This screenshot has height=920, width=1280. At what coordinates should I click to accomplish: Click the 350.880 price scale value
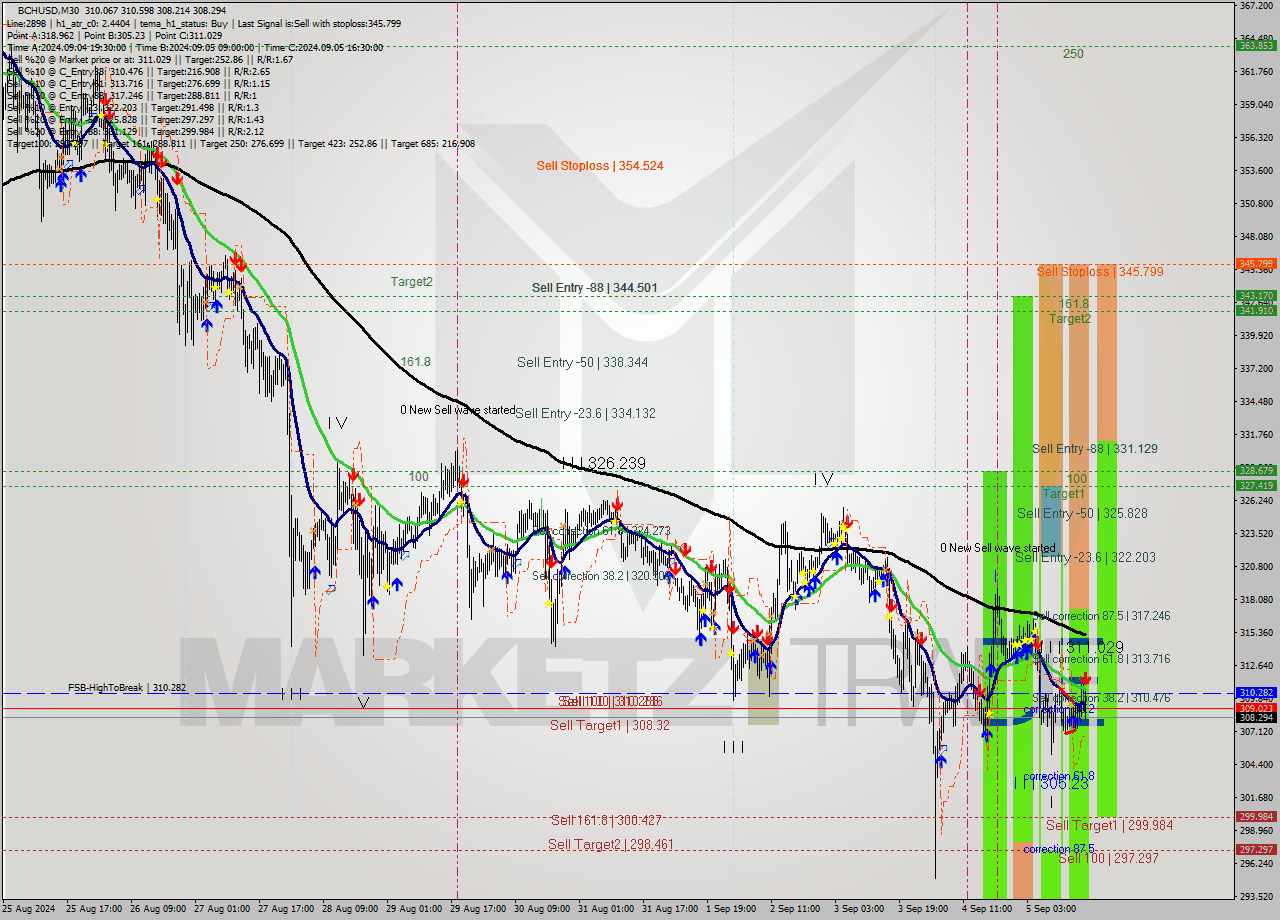pyautogui.click(x=1255, y=204)
